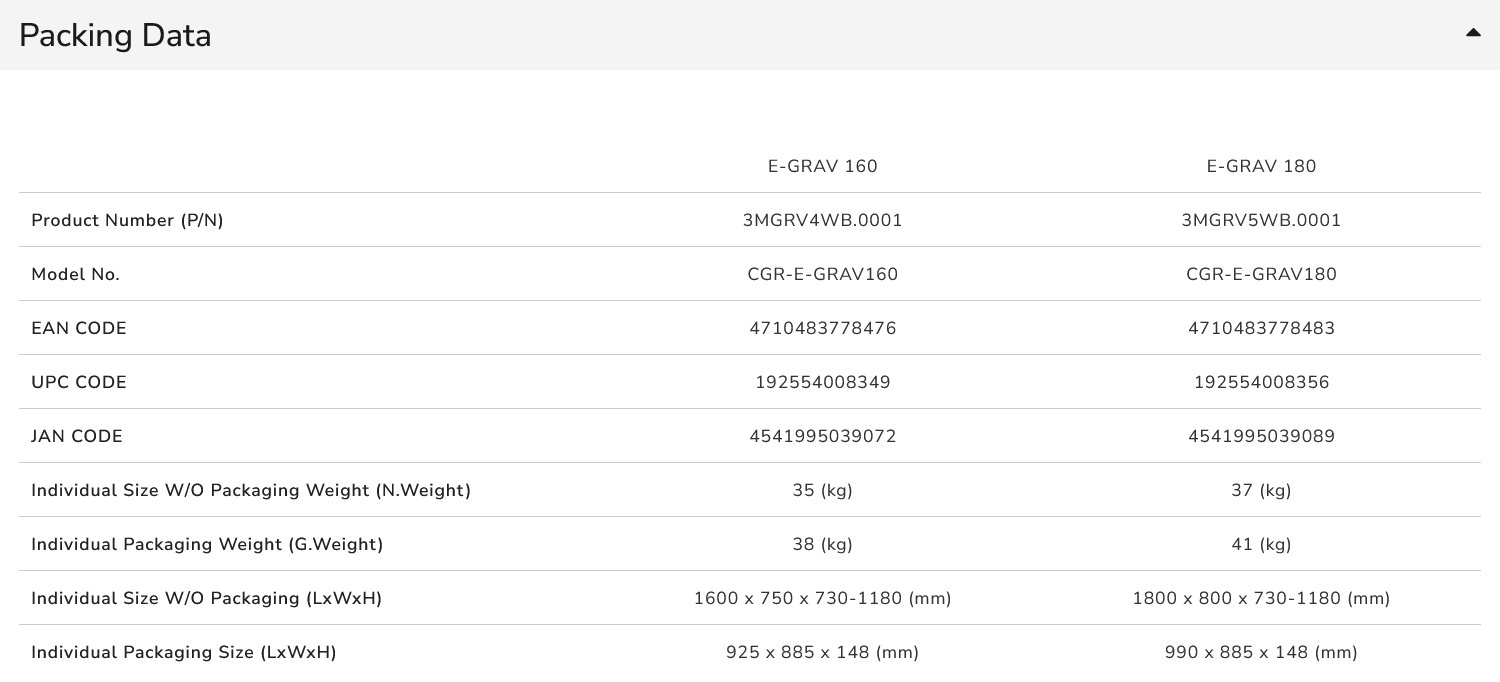Click EAN code 4710483778476

click(822, 329)
